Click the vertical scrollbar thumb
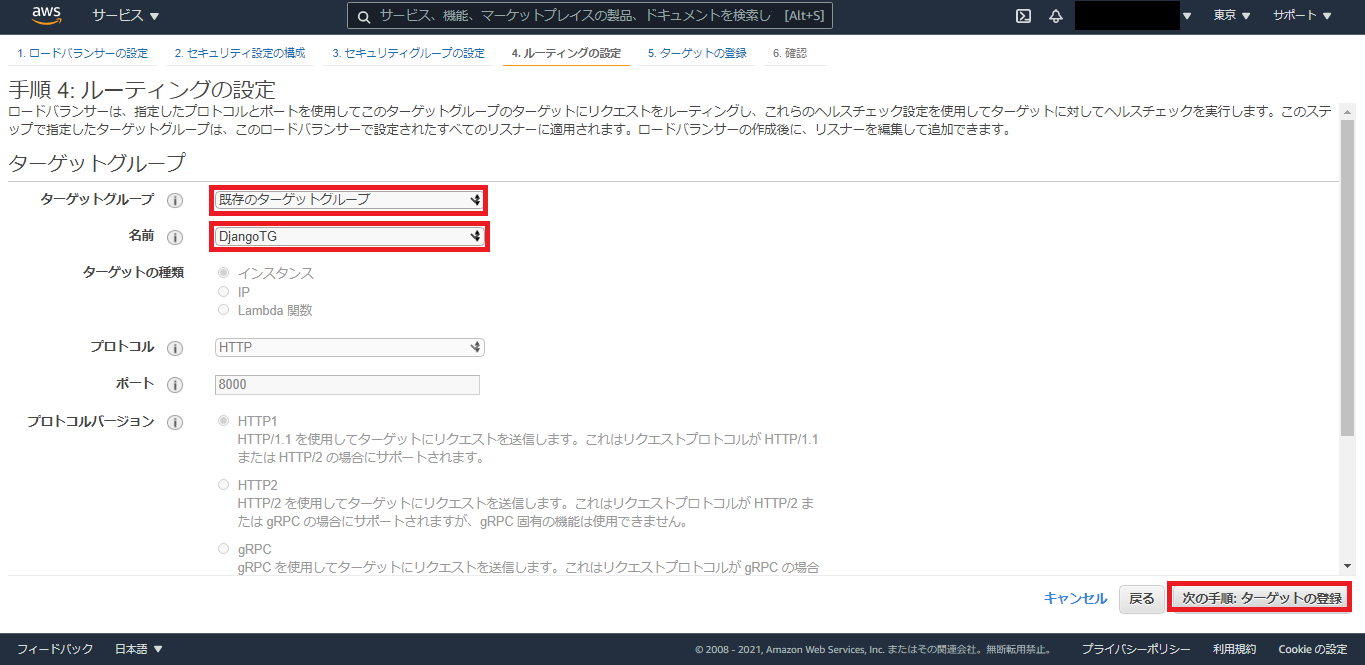Image resolution: width=1365 pixels, height=665 pixels. tap(1348, 278)
